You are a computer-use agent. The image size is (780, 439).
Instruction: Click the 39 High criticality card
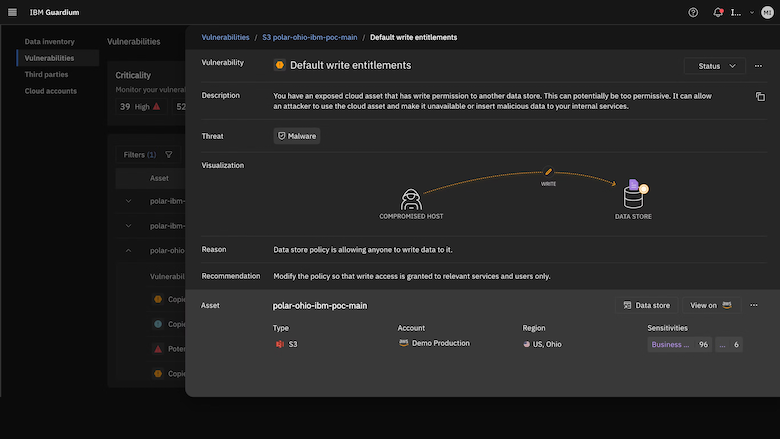[x=141, y=106]
